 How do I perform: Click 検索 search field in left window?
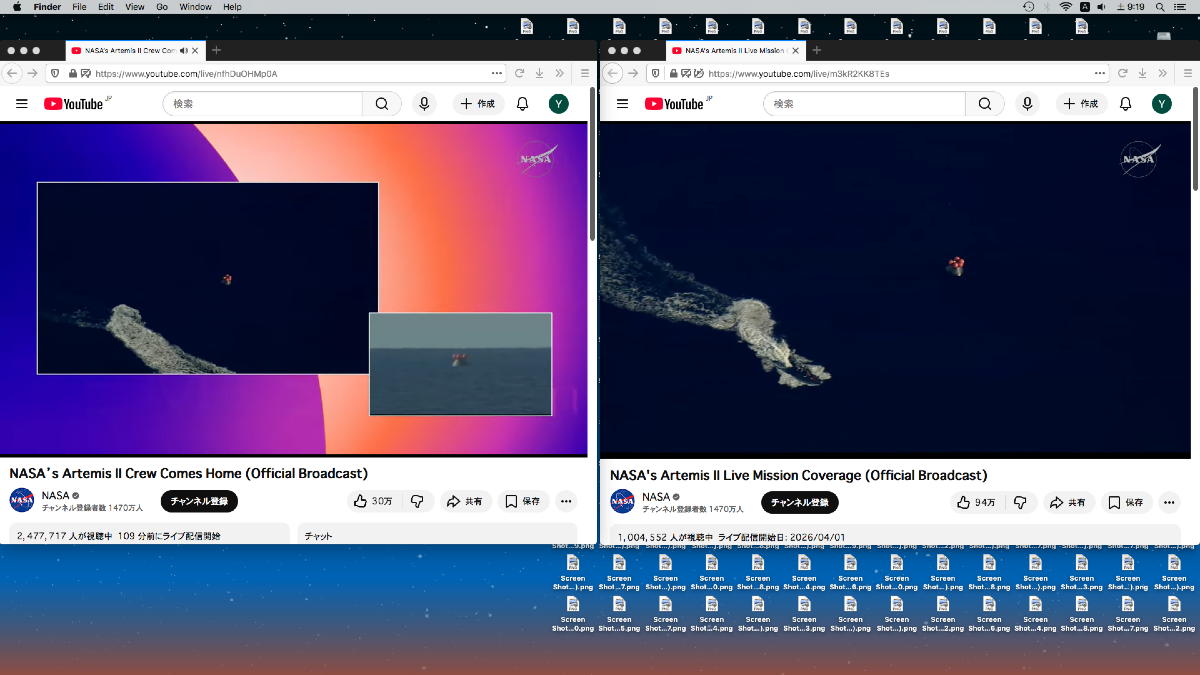pyautogui.click(x=262, y=104)
